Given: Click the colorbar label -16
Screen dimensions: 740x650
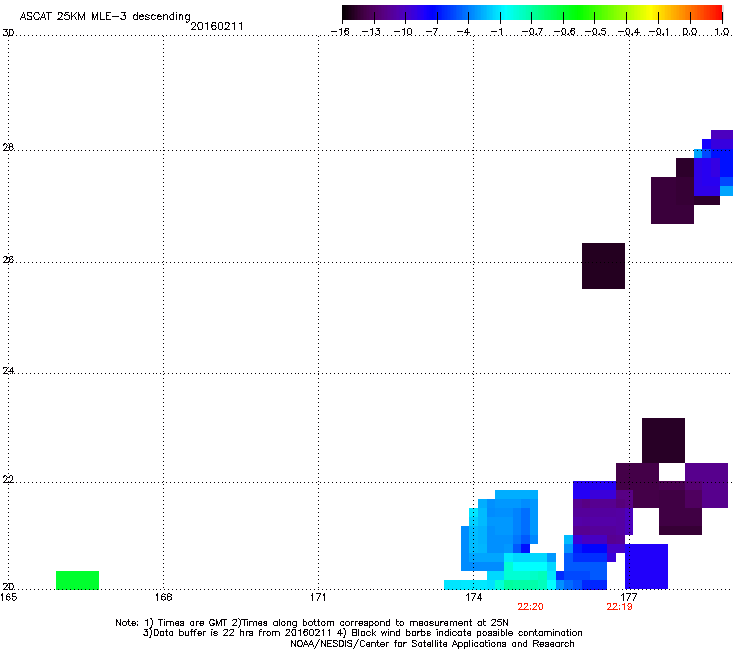Looking at the screenshot, I should tap(340, 32).
